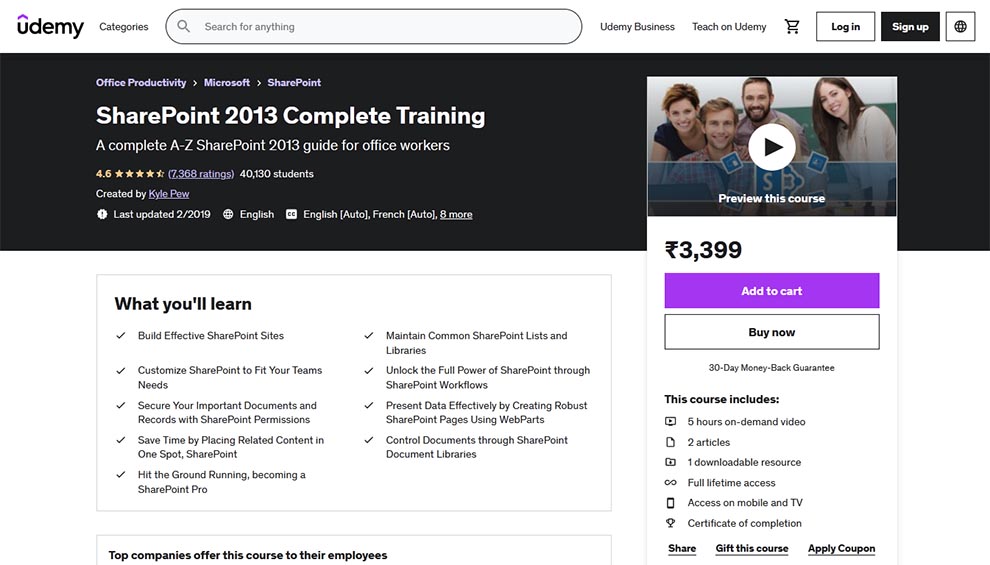The width and height of the screenshot is (990, 565).
Task: Expand the 8 more subtitles link
Action: [456, 215]
